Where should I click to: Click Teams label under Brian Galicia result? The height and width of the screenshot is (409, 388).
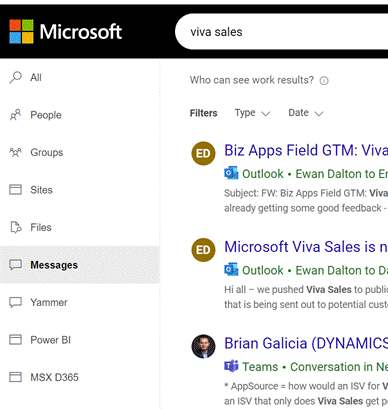[x=260, y=367]
